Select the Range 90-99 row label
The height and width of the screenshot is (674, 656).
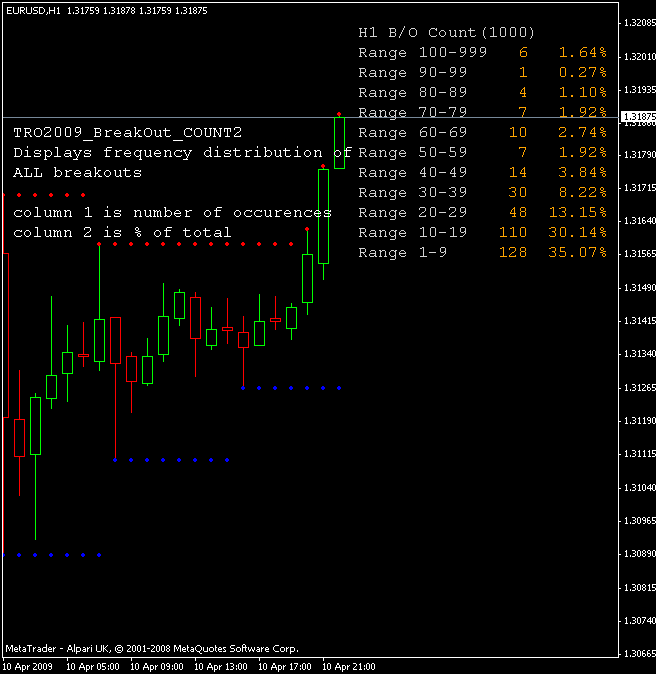coord(413,72)
